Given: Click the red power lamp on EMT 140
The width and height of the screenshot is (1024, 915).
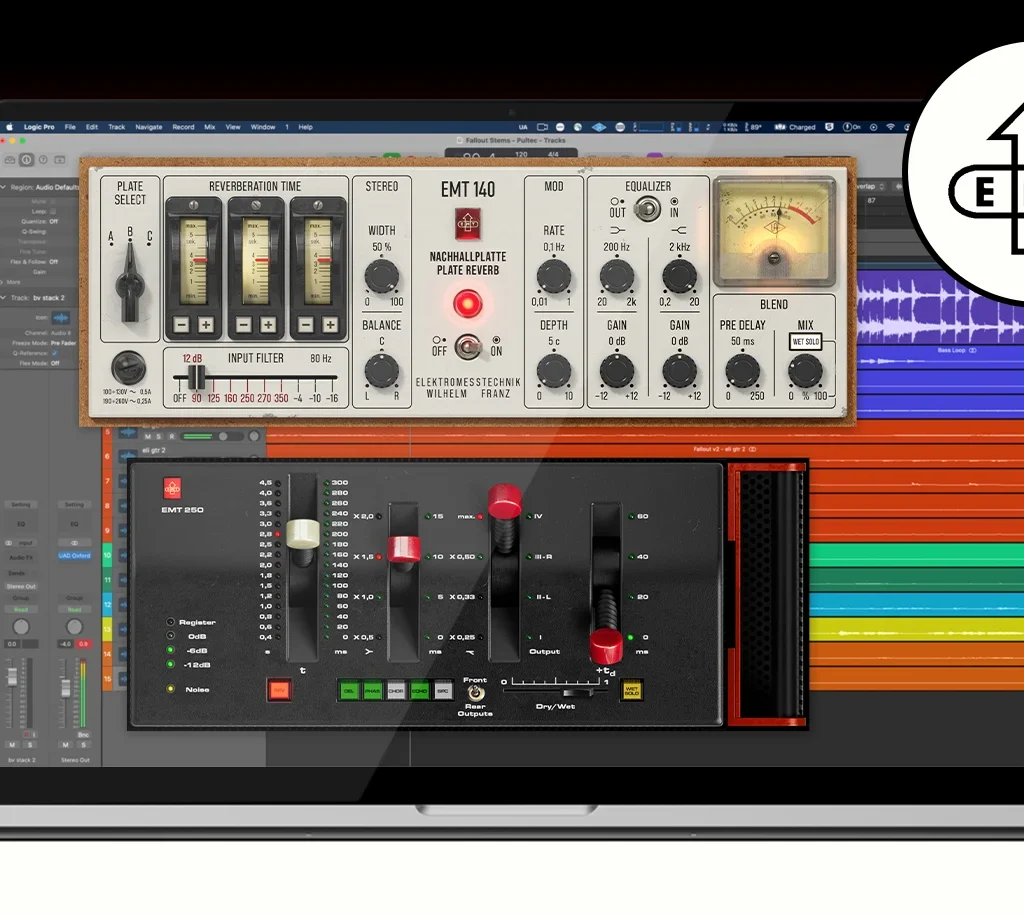Looking at the screenshot, I should pyautogui.click(x=468, y=304).
